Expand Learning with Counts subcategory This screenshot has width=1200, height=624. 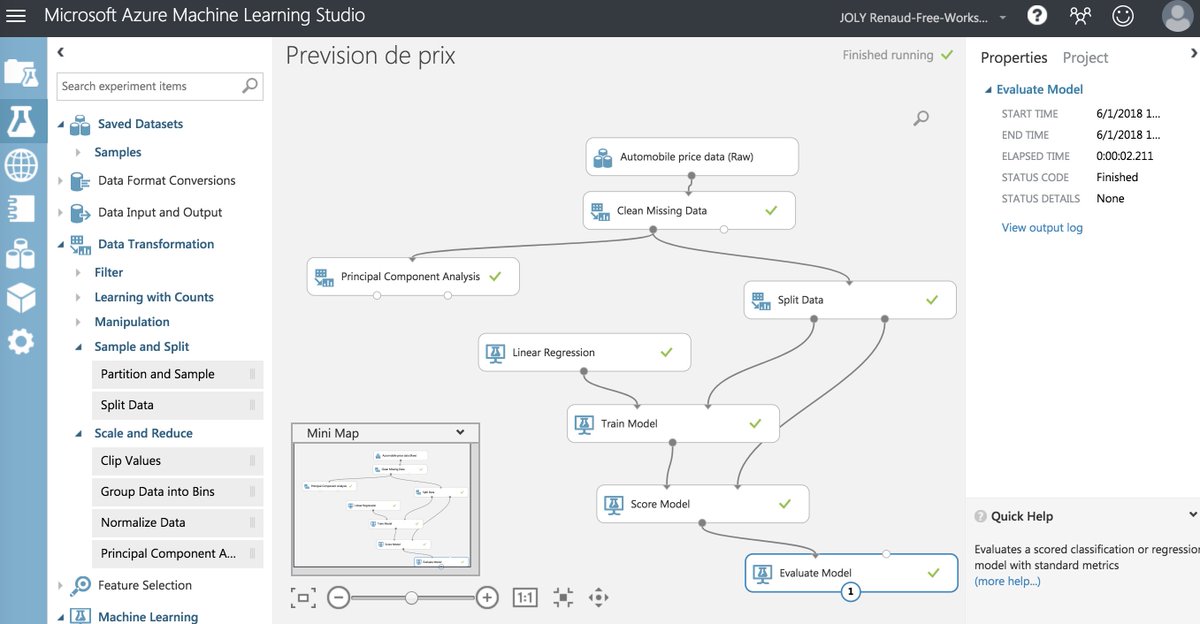pyautogui.click(x=79, y=297)
